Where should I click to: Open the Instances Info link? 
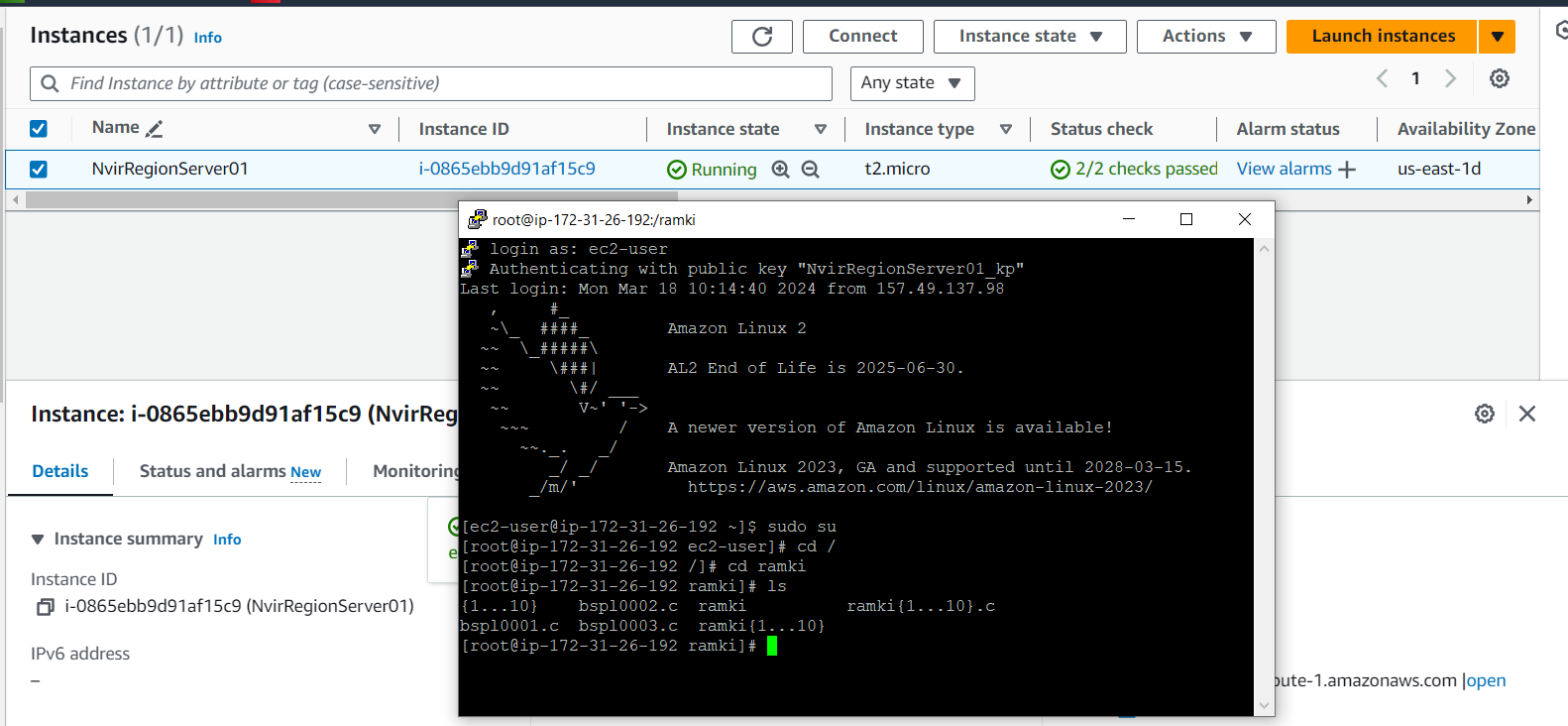208,38
